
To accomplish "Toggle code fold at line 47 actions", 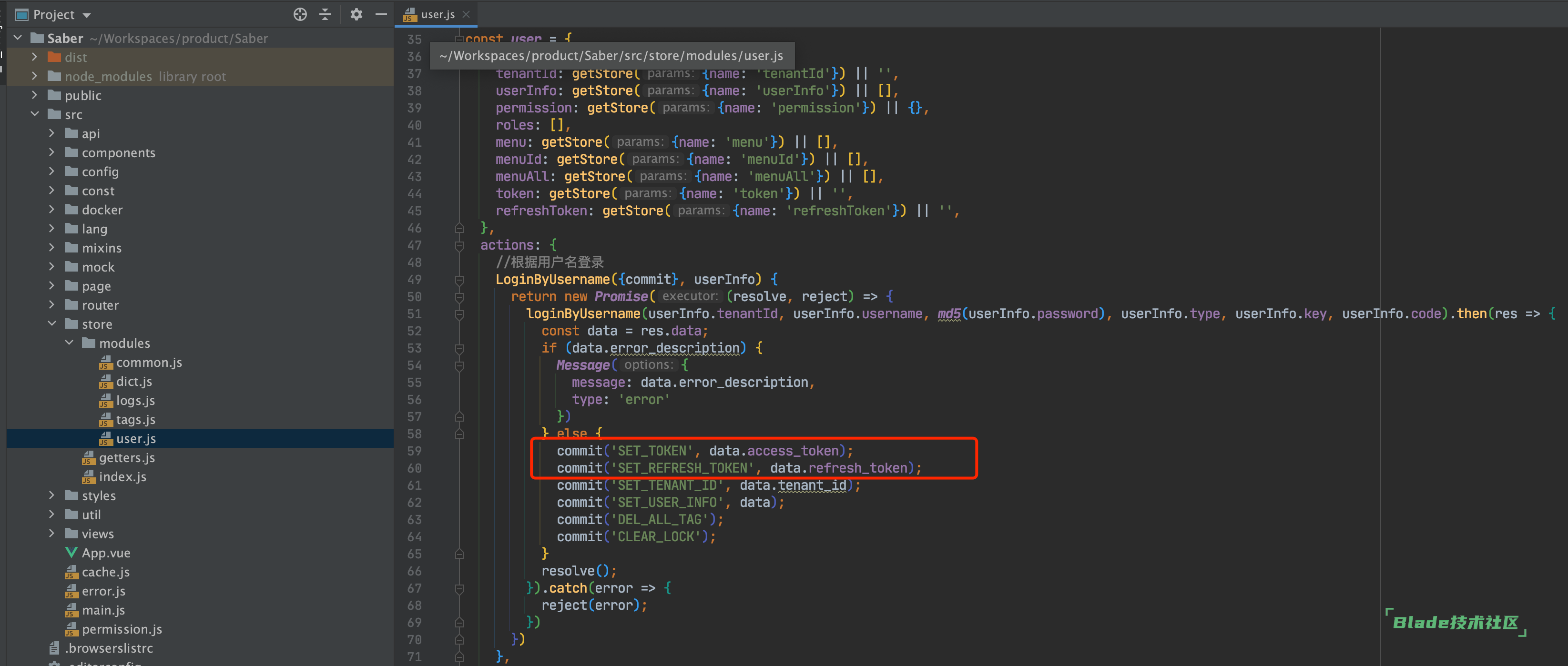I will coord(459,246).
